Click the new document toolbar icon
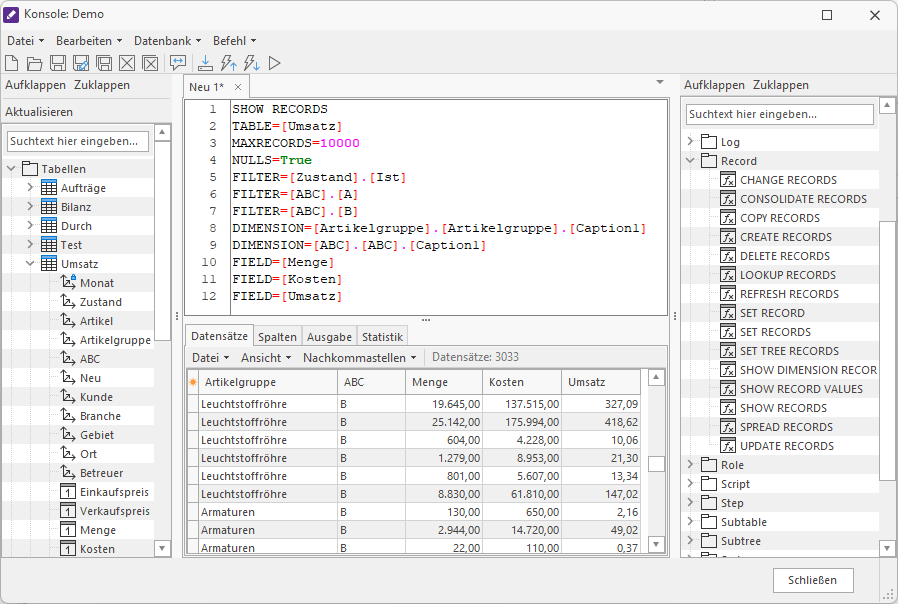898x604 pixels. click(13, 64)
